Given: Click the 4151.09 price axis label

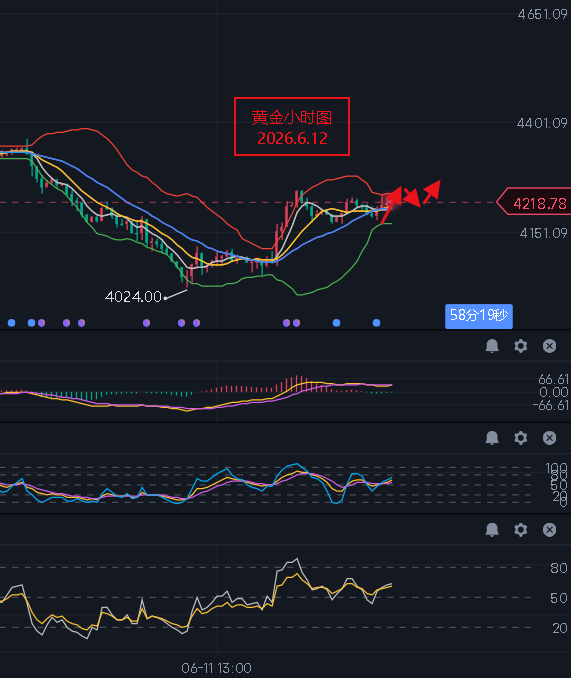Looking at the screenshot, I should point(543,233).
